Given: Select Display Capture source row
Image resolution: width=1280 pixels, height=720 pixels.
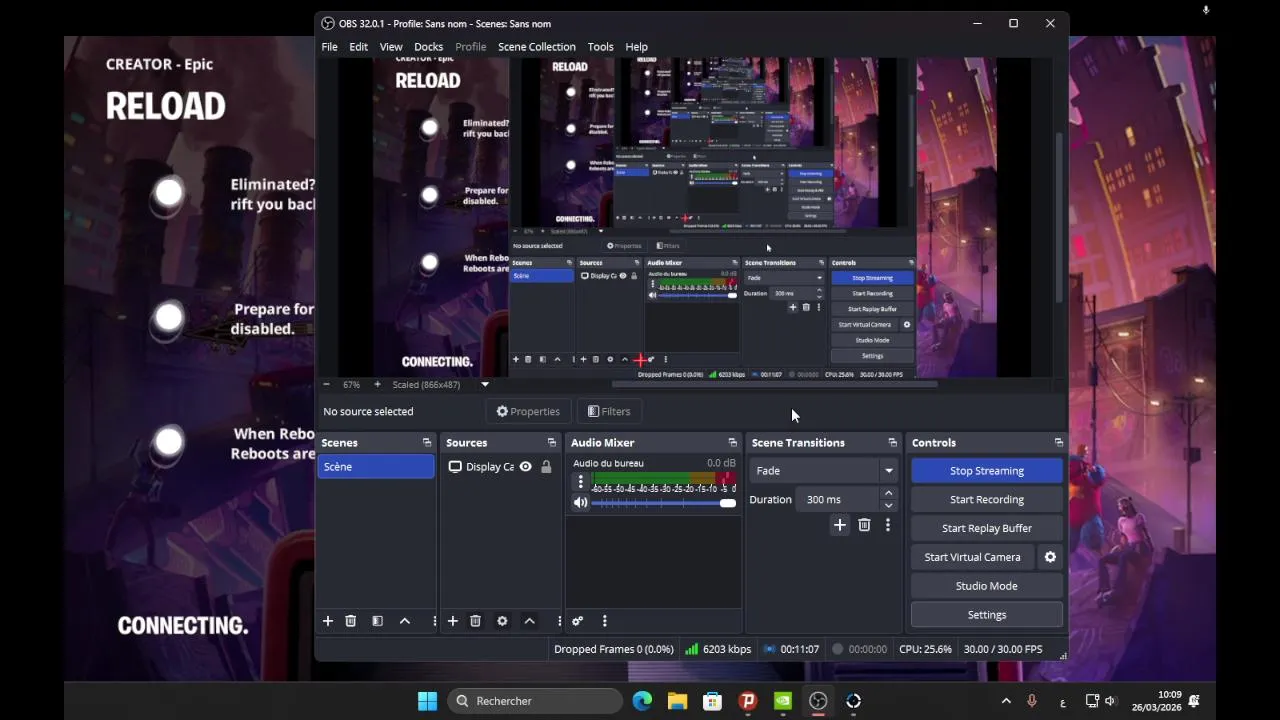Looking at the screenshot, I should tap(501, 467).
